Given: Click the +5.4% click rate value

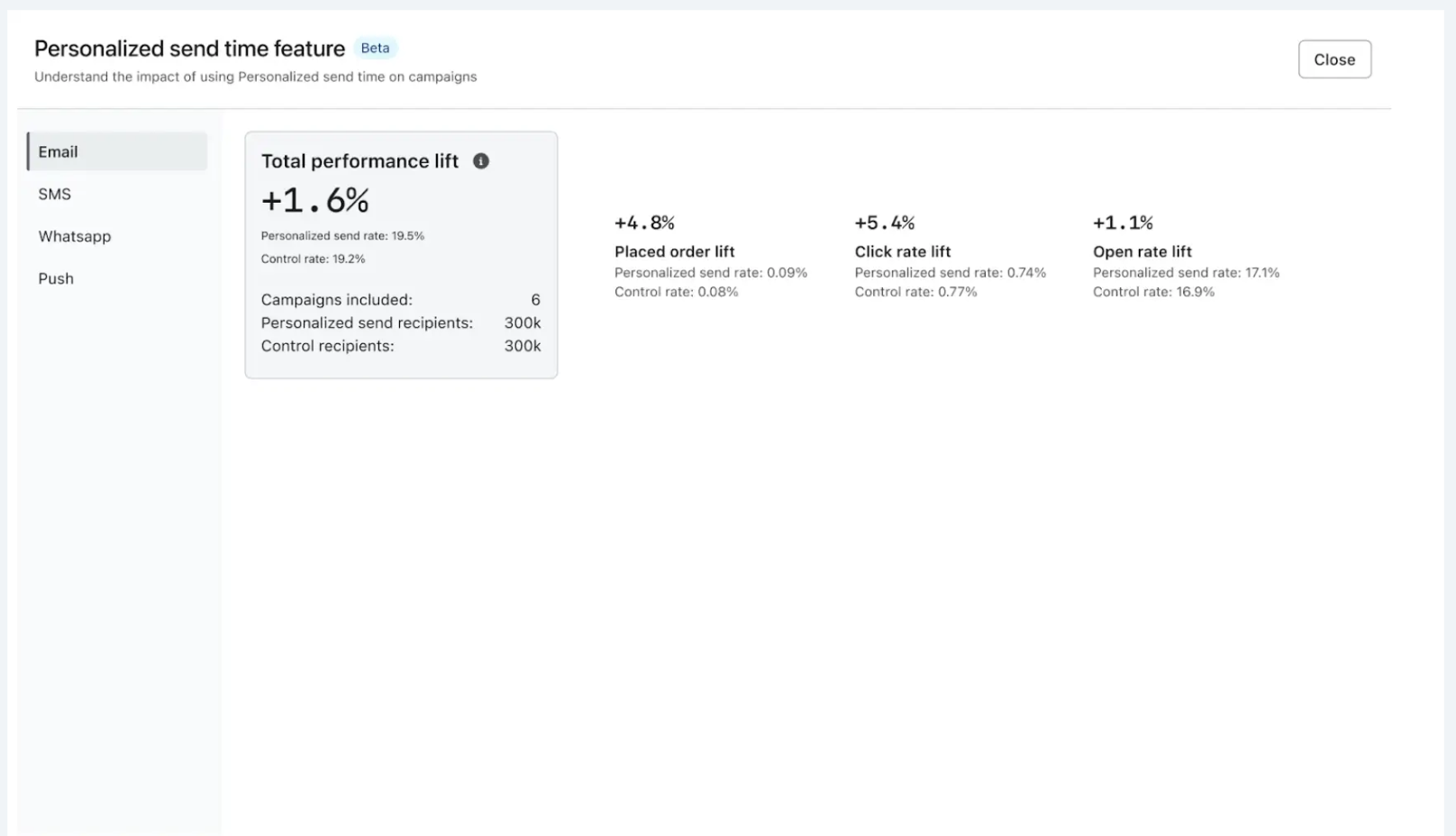Looking at the screenshot, I should point(884,223).
